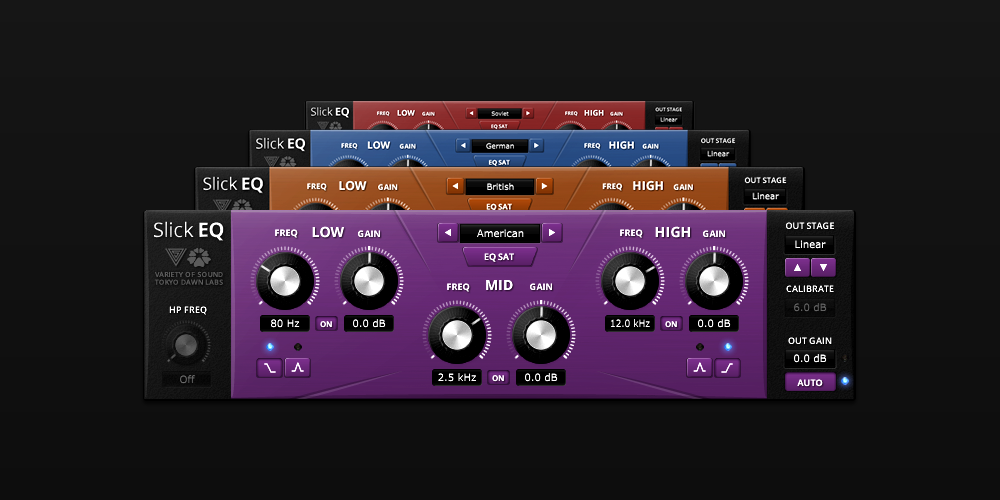The image size is (1000, 500).
Task: Click the MID FREQ knob
Action: coord(457,334)
